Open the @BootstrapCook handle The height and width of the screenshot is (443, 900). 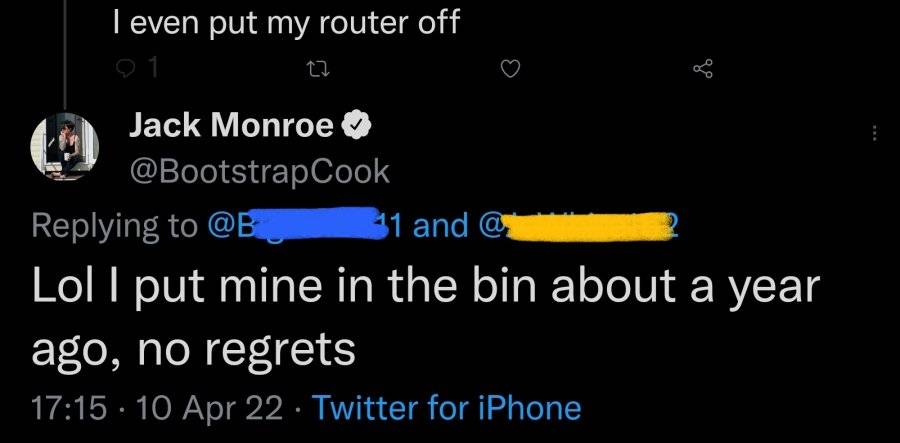point(259,172)
